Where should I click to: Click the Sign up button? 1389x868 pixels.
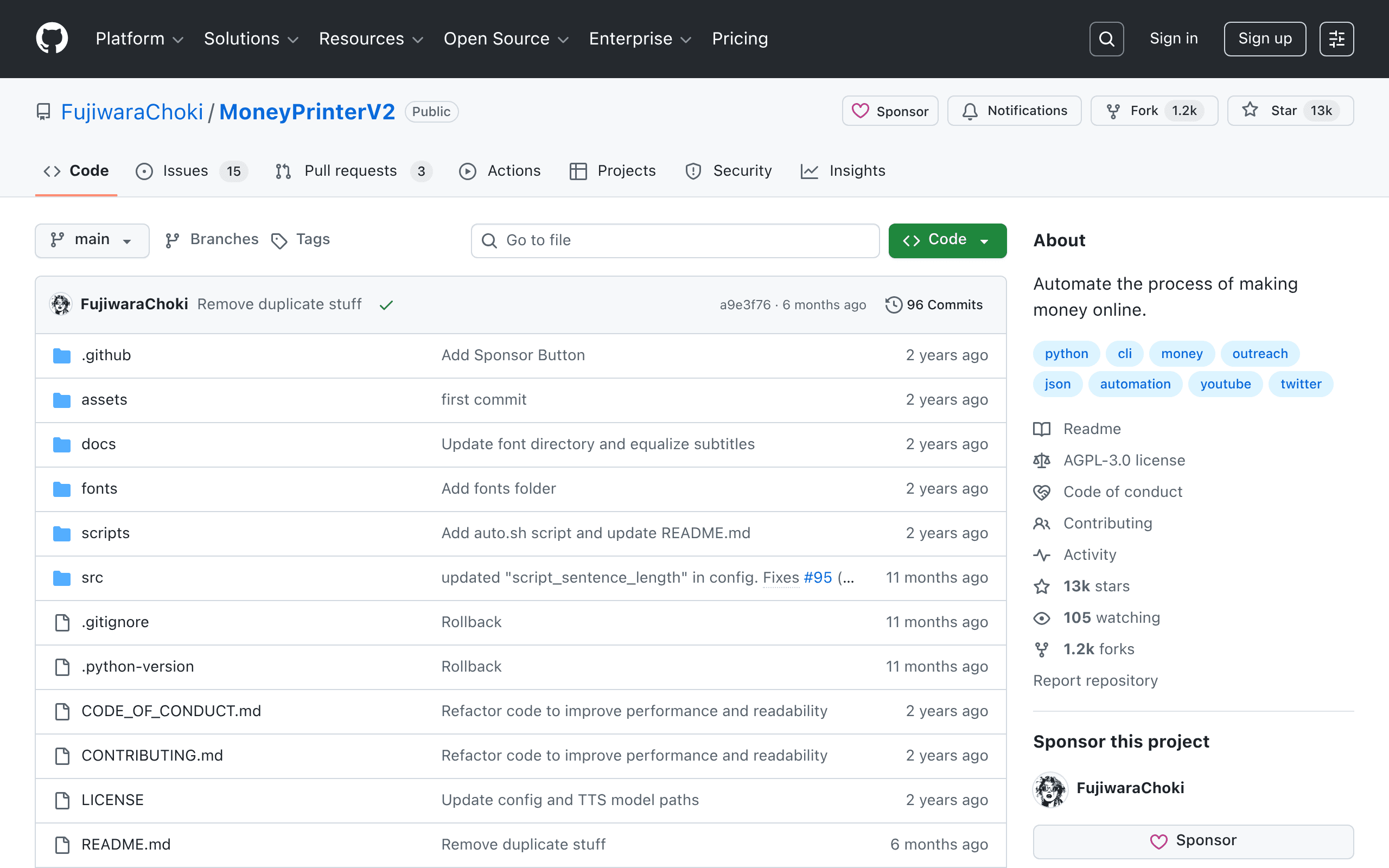click(x=1264, y=39)
